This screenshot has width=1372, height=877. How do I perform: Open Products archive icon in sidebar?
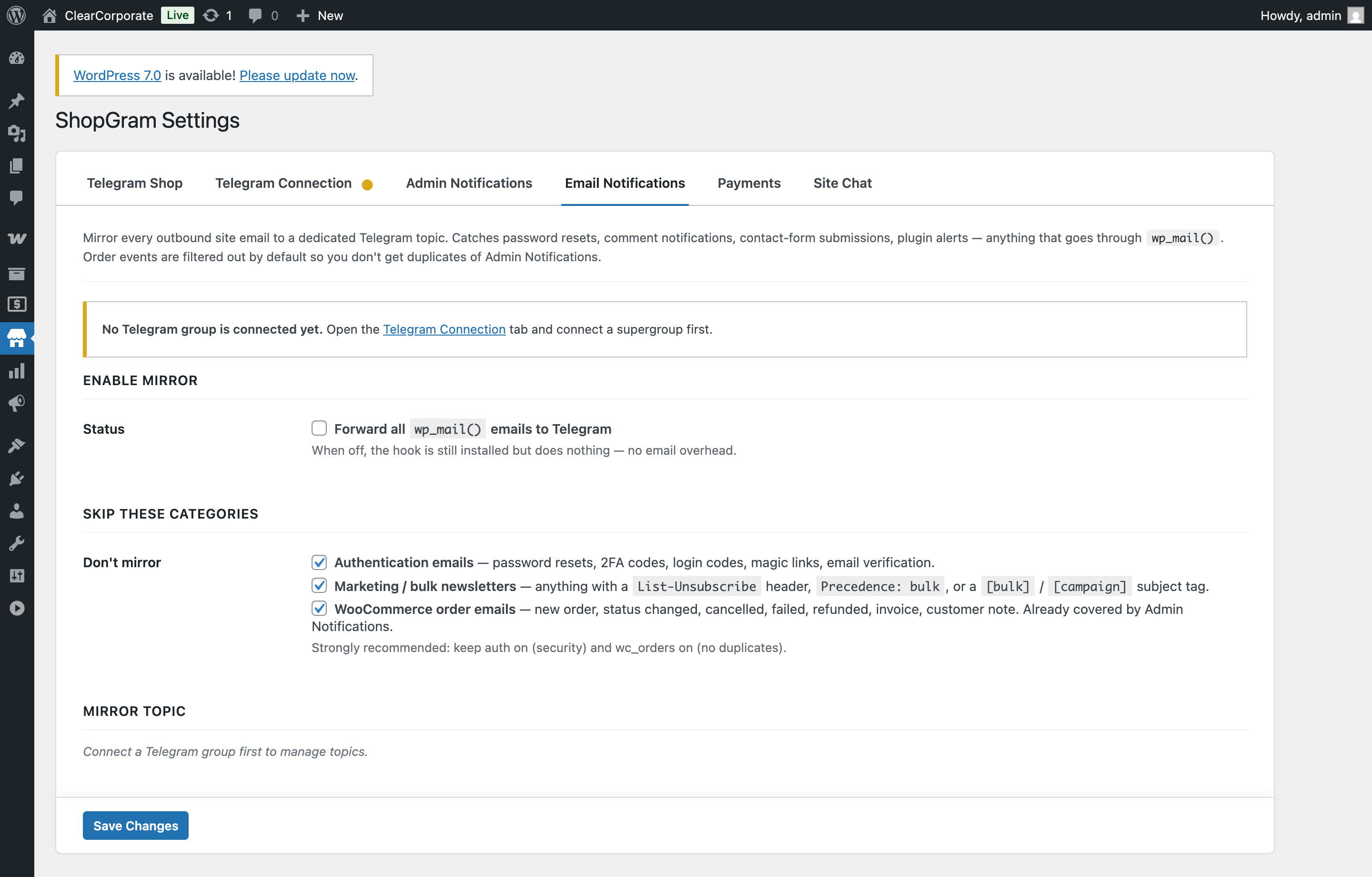pos(17,274)
